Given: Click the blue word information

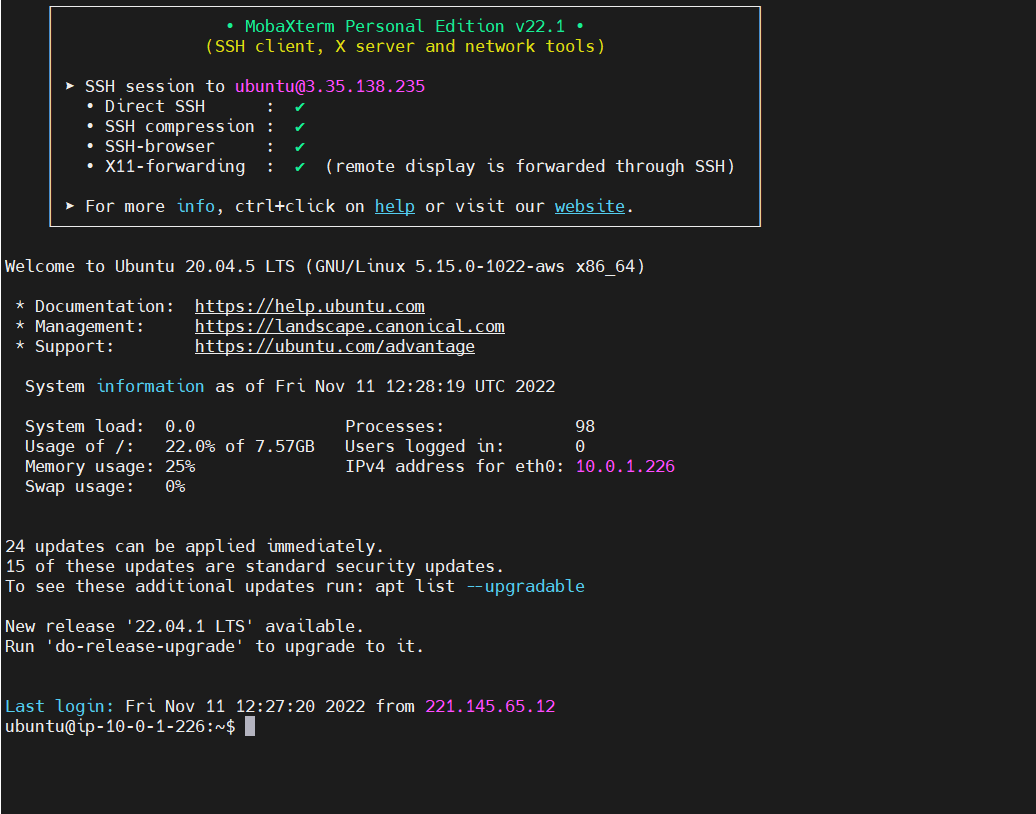Looking at the screenshot, I should (150, 387).
